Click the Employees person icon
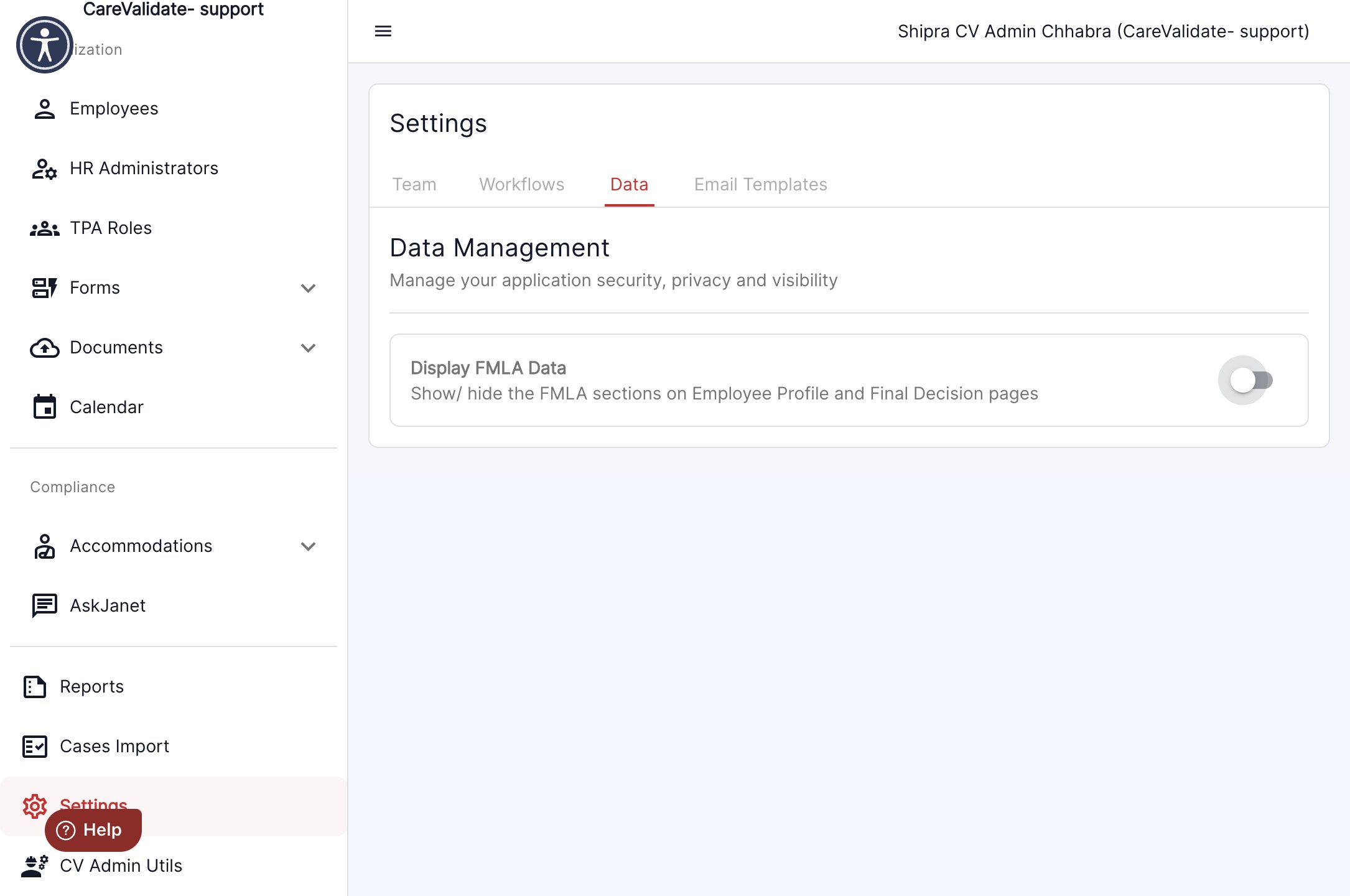 pos(44,109)
